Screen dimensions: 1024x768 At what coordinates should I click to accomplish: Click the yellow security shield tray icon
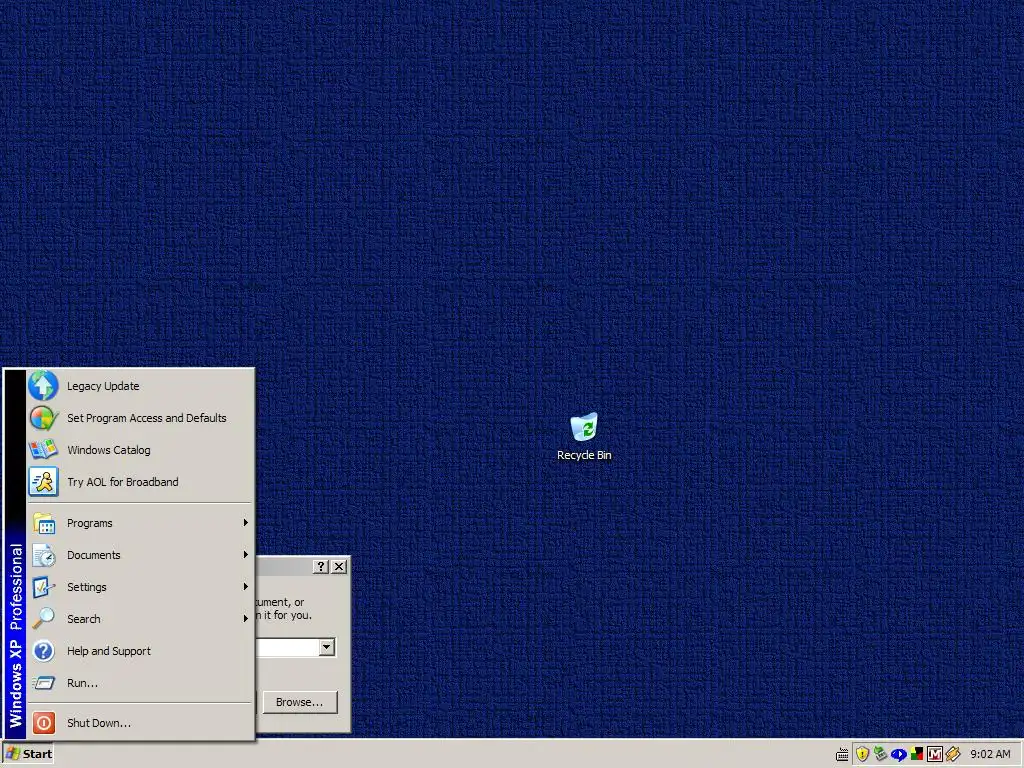pos(862,754)
